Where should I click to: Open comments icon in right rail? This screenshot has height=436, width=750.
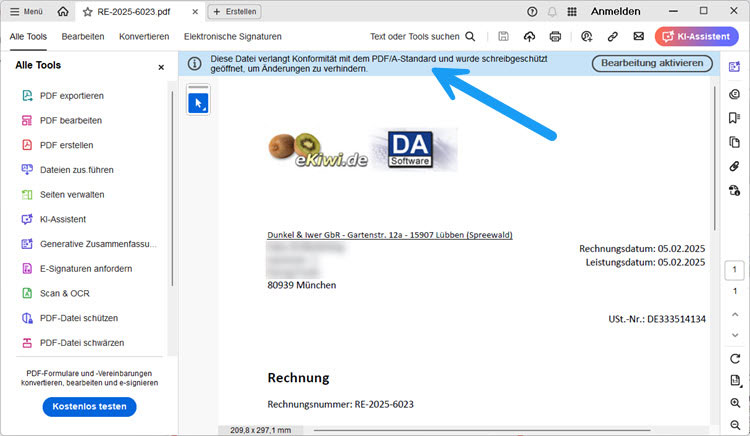pyautogui.click(x=734, y=94)
